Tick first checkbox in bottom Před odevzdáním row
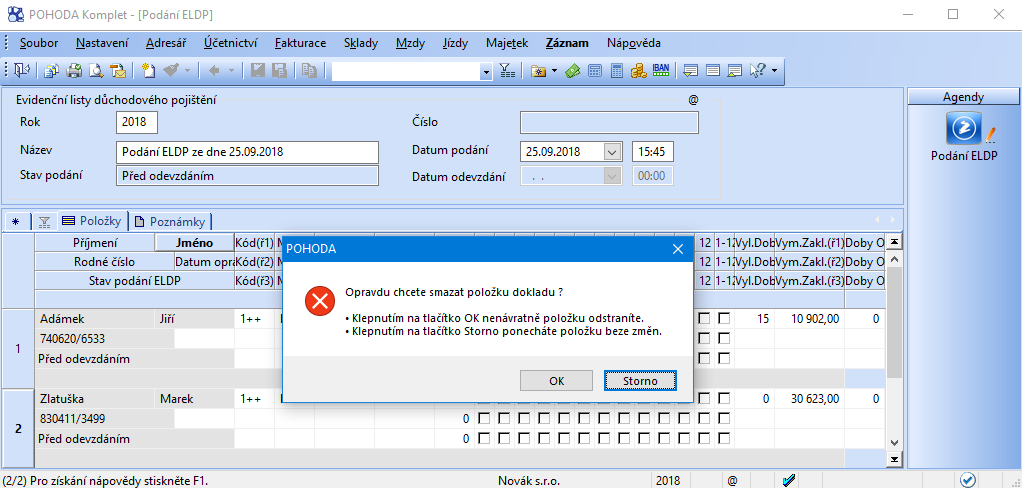This screenshot has width=1022, height=488. click(x=484, y=438)
